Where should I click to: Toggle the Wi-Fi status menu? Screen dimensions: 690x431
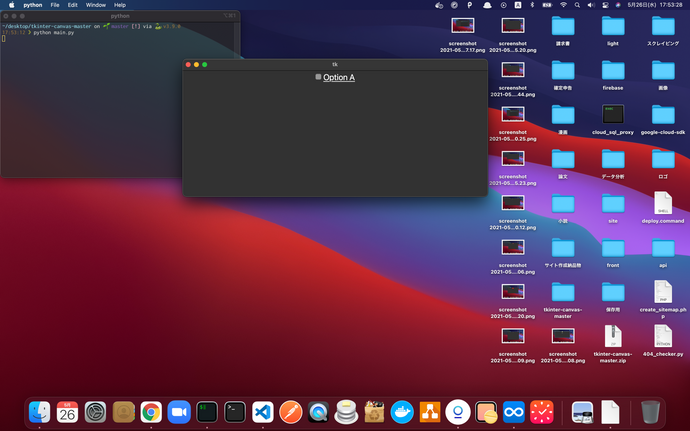point(563,5)
